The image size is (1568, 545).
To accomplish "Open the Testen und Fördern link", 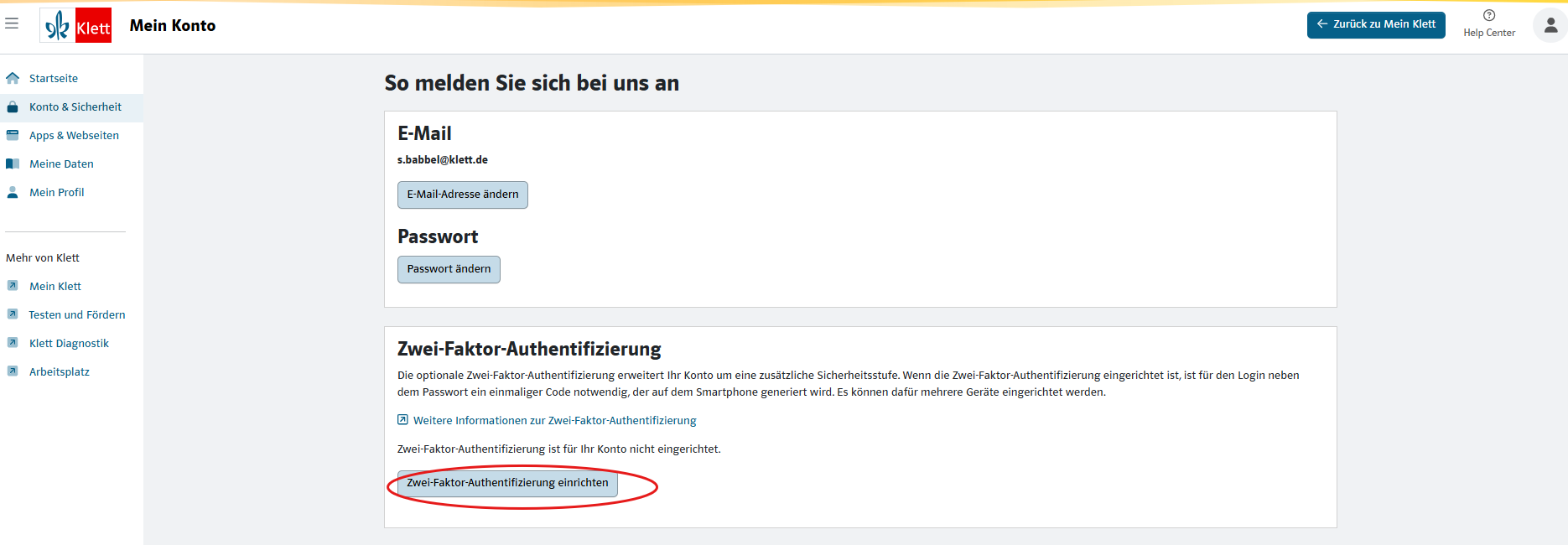I will [x=77, y=314].
